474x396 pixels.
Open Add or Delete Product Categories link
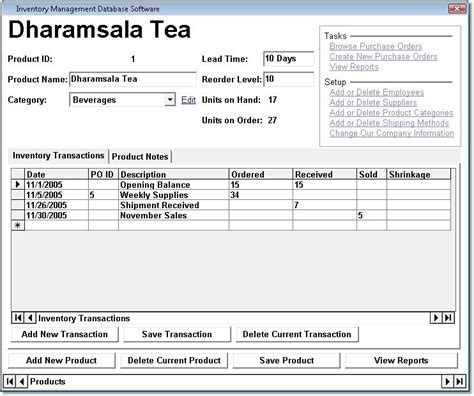pyautogui.click(x=391, y=113)
